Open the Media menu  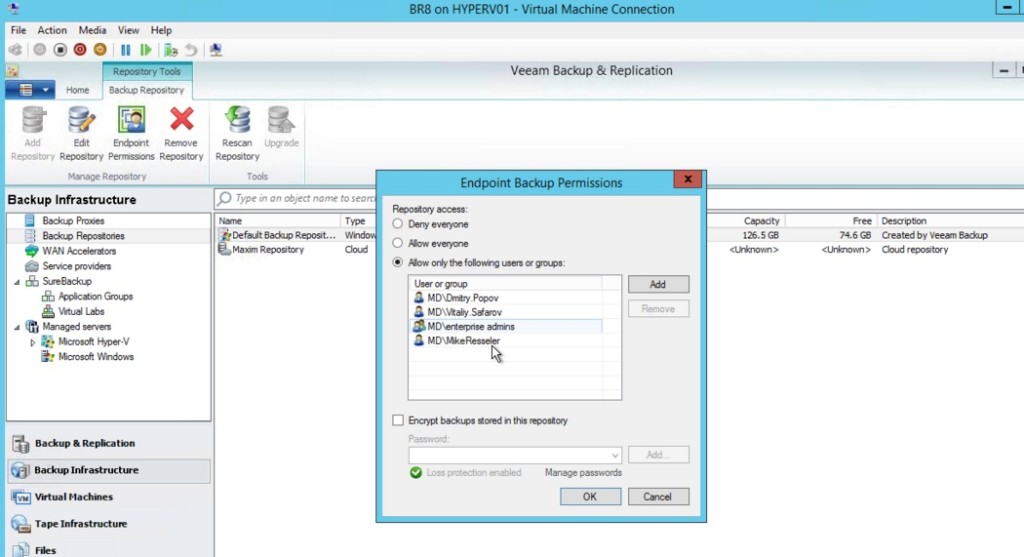click(92, 30)
